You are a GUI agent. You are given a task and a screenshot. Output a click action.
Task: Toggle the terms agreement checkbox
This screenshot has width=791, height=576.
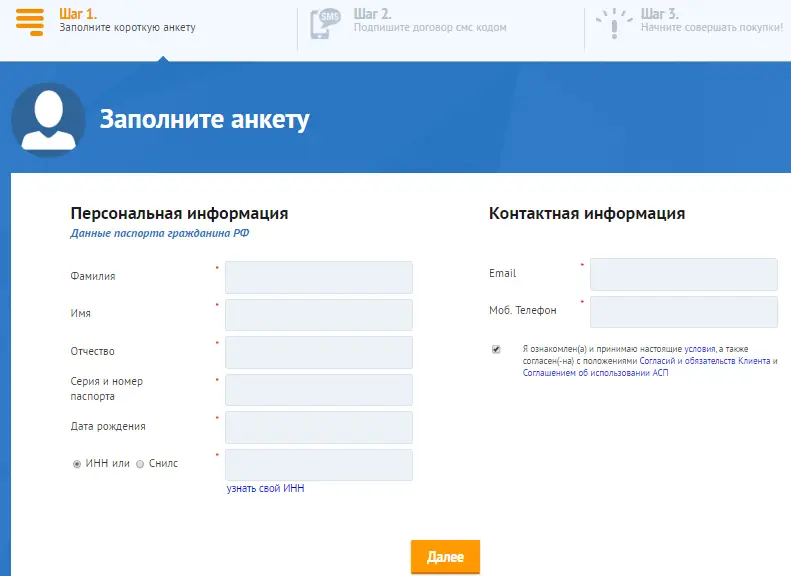point(496,349)
